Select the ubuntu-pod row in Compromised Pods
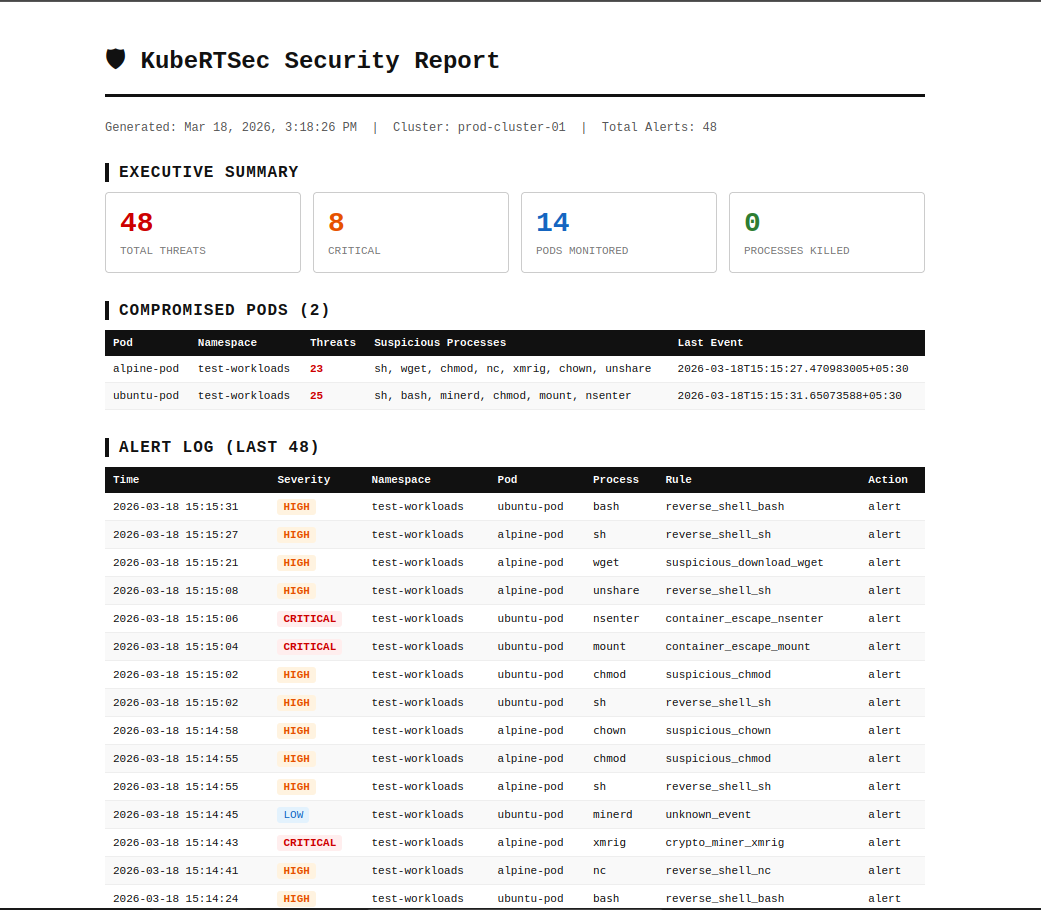 click(146, 395)
